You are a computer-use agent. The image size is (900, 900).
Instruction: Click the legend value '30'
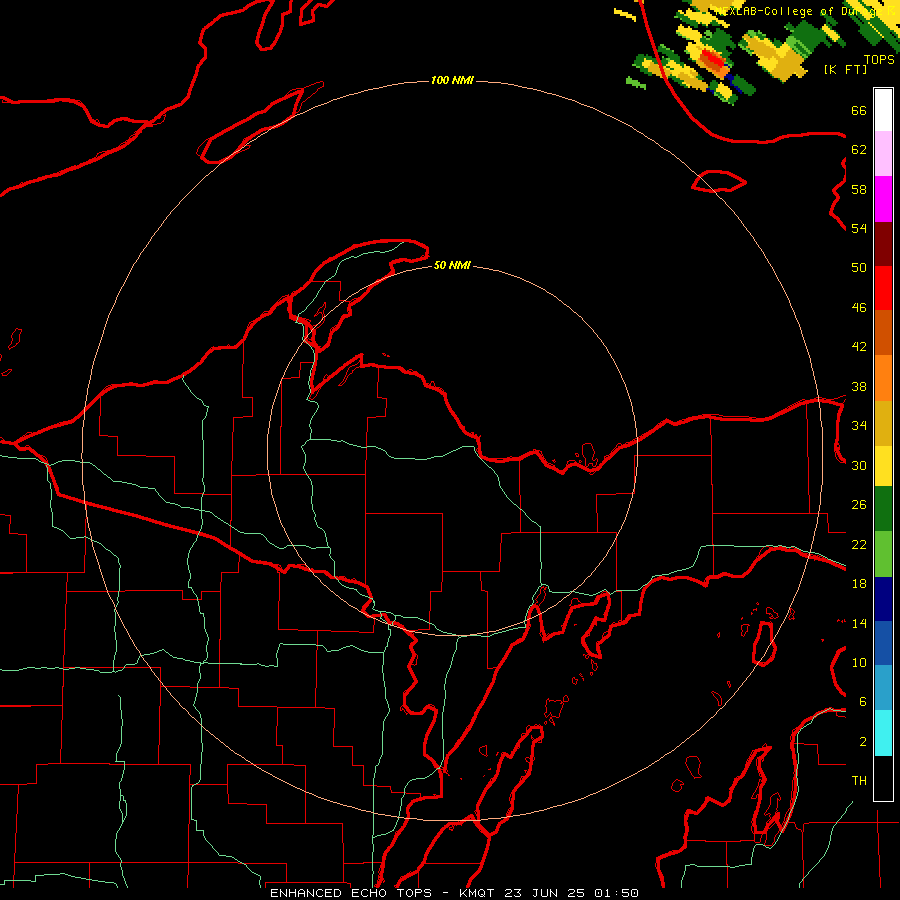(859, 465)
